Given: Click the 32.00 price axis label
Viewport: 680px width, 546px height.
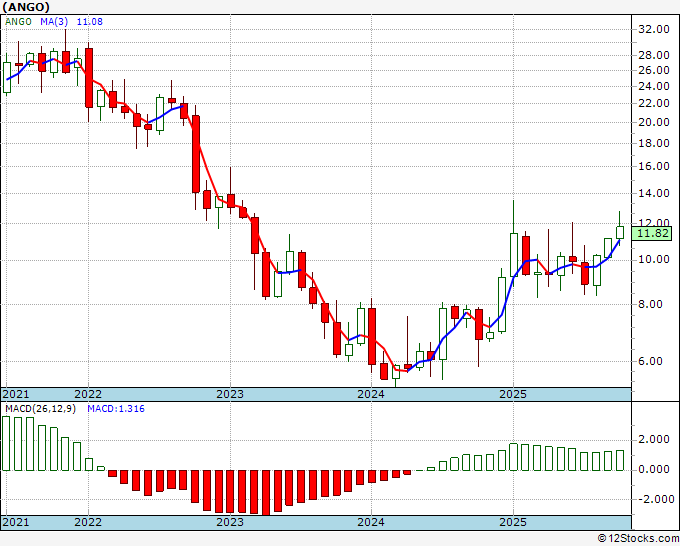Looking at the screenshot, I should [x=654, y=30].
